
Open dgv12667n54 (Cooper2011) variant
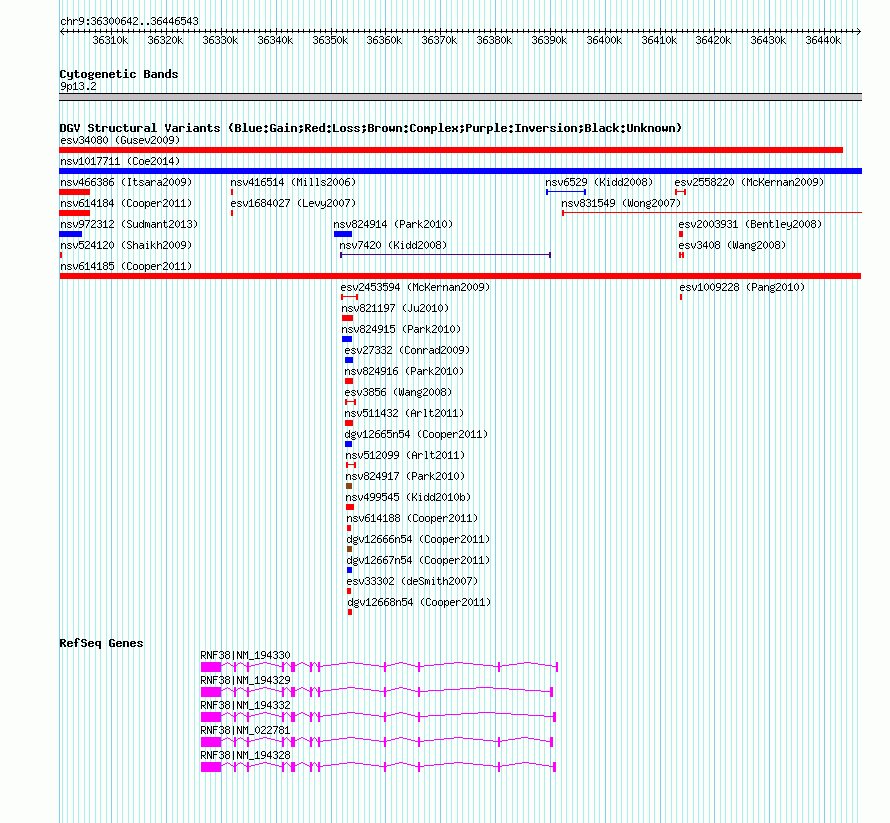coord(418,560)
